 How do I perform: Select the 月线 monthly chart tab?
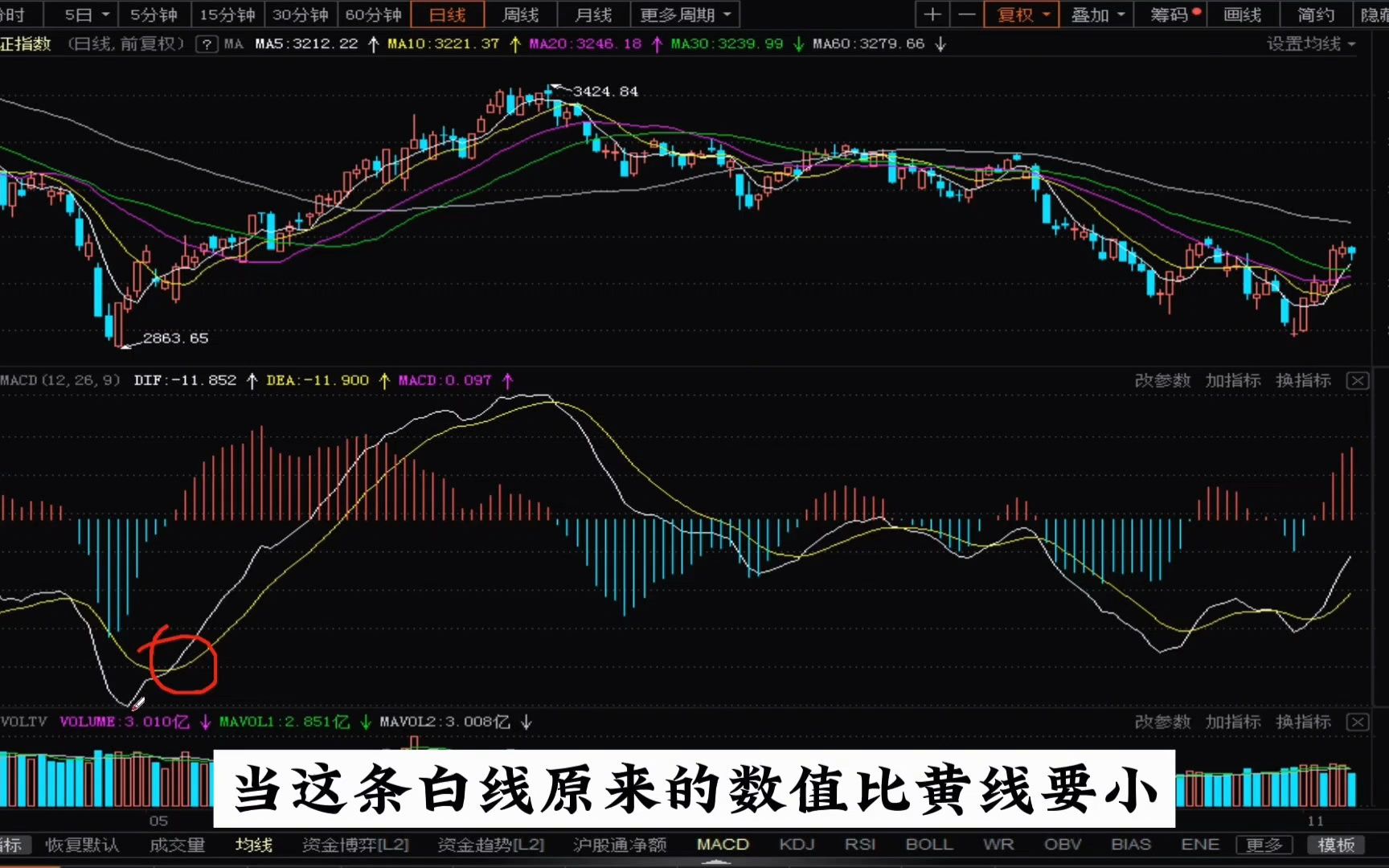[594, 14]
